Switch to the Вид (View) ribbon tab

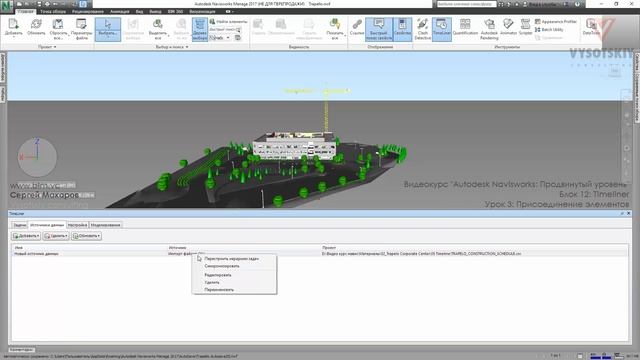point(139,11)
